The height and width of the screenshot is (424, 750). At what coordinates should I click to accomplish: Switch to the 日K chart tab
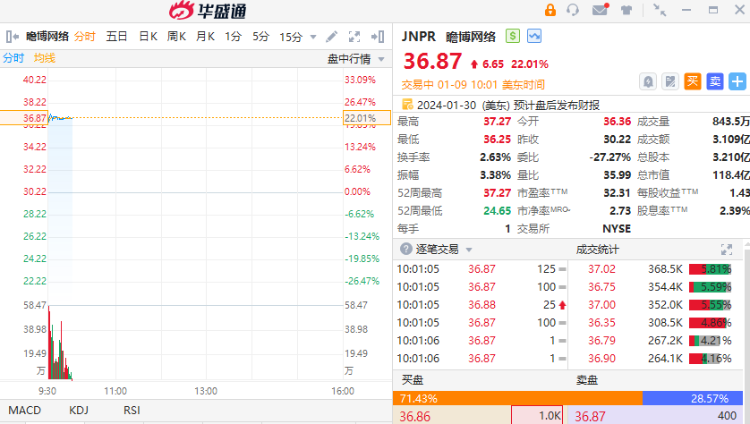point(148,36)
